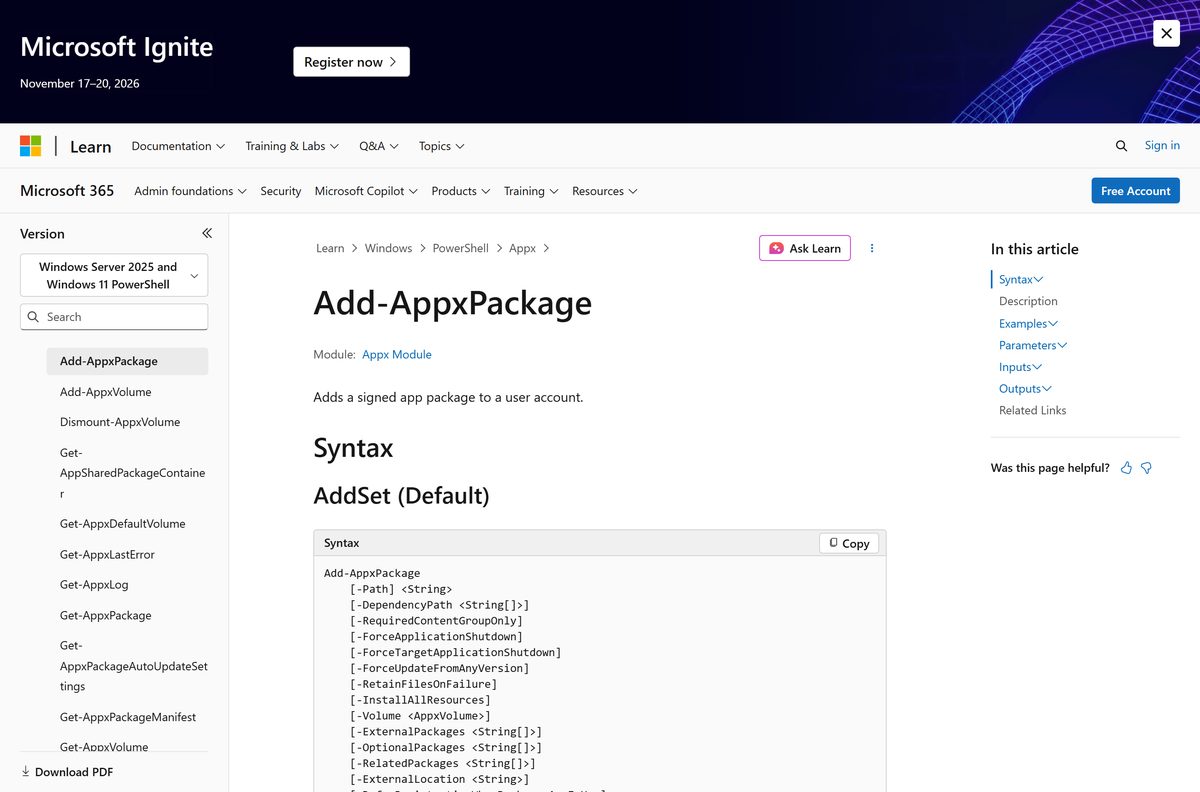The width and height of the screenshot is (1200, 792).
Task: Click the Appx breadcrumb
Action: pos(522,248)
